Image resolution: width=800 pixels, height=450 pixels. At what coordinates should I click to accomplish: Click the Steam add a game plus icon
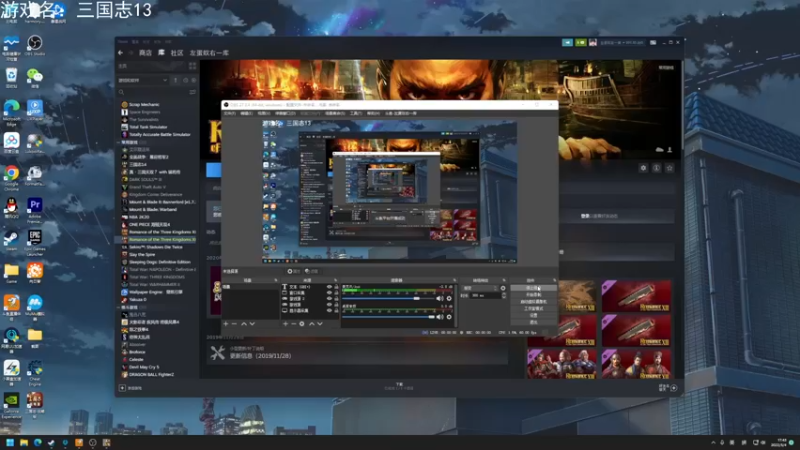click(x=122, y=388)
